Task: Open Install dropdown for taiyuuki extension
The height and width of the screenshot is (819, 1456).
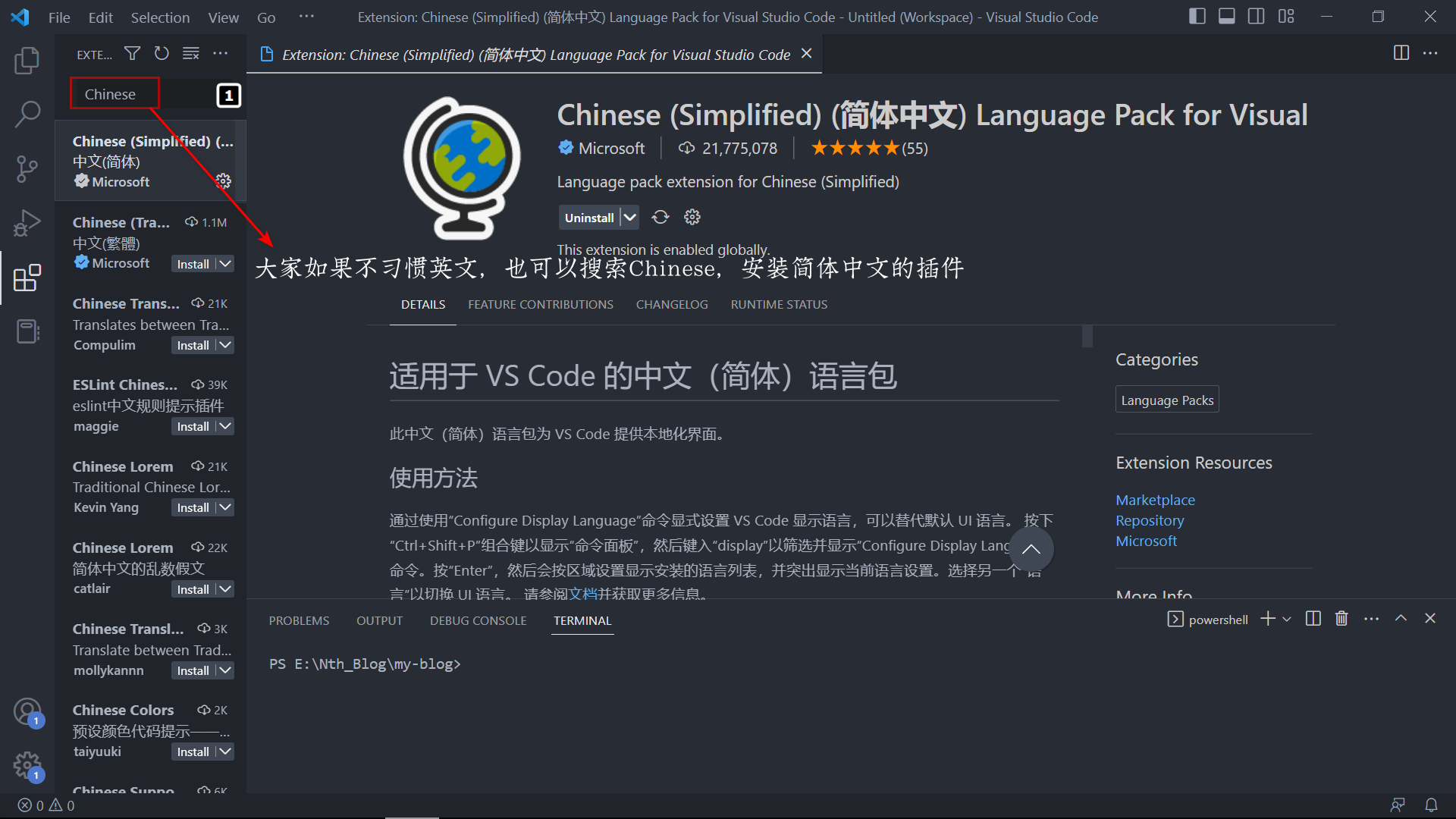Action: tap(225, 752)
